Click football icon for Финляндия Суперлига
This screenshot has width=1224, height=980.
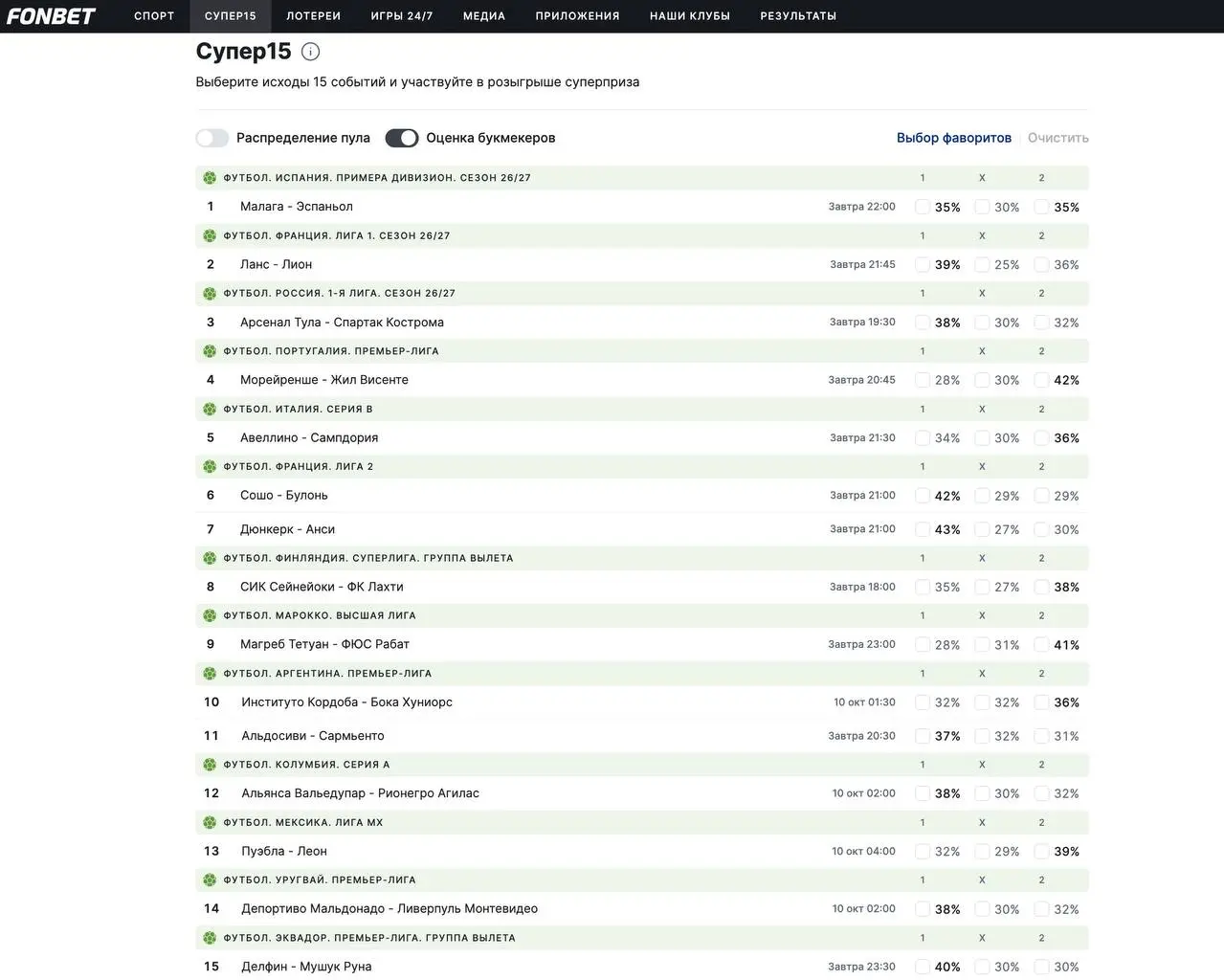pyautogui.click(x=210, y=558)
